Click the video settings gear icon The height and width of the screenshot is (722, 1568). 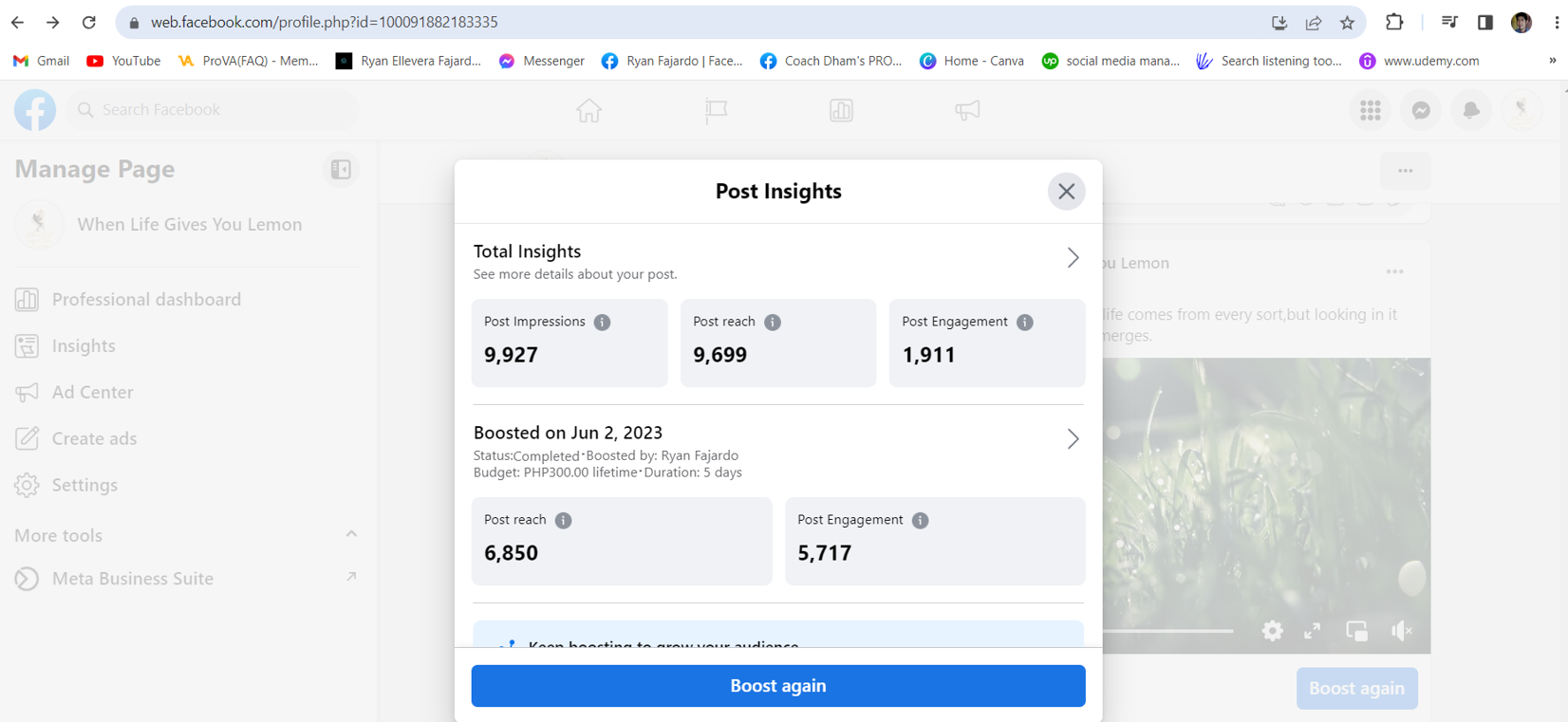pyautogui.click(x=1272, y=631)
